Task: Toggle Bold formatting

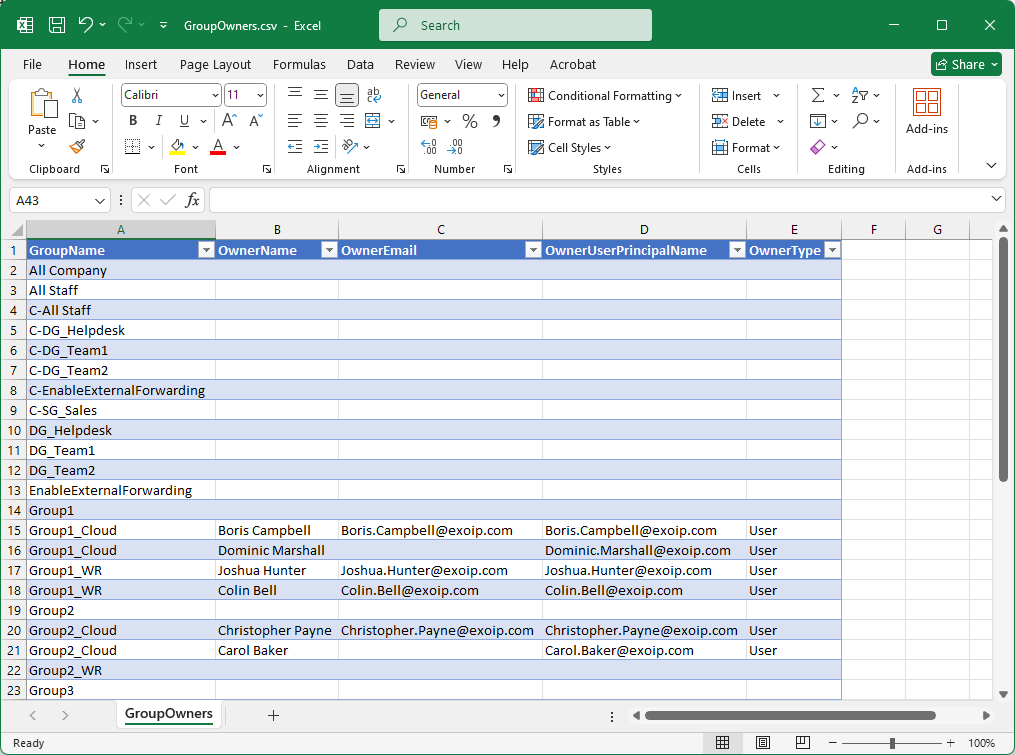Action: pyautogui.click(x=133, y=121)
